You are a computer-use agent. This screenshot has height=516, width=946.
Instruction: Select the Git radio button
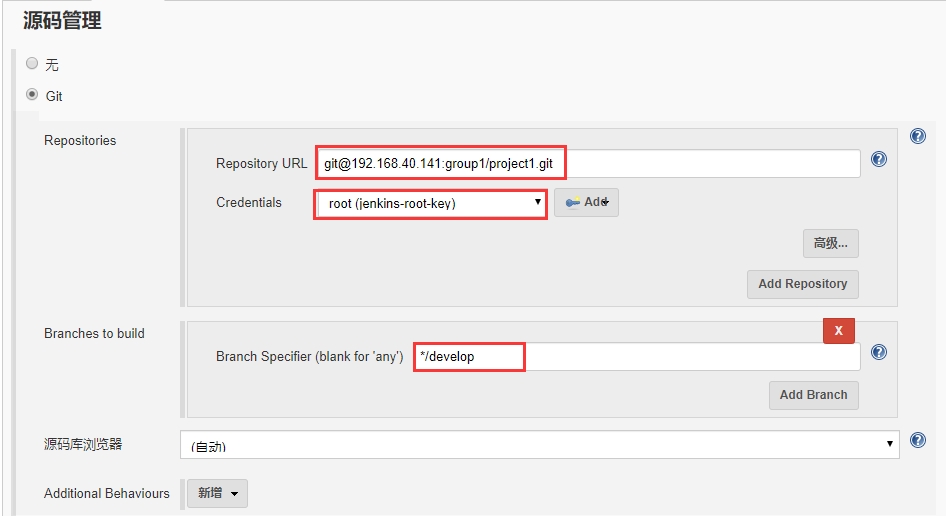[32, 95]
